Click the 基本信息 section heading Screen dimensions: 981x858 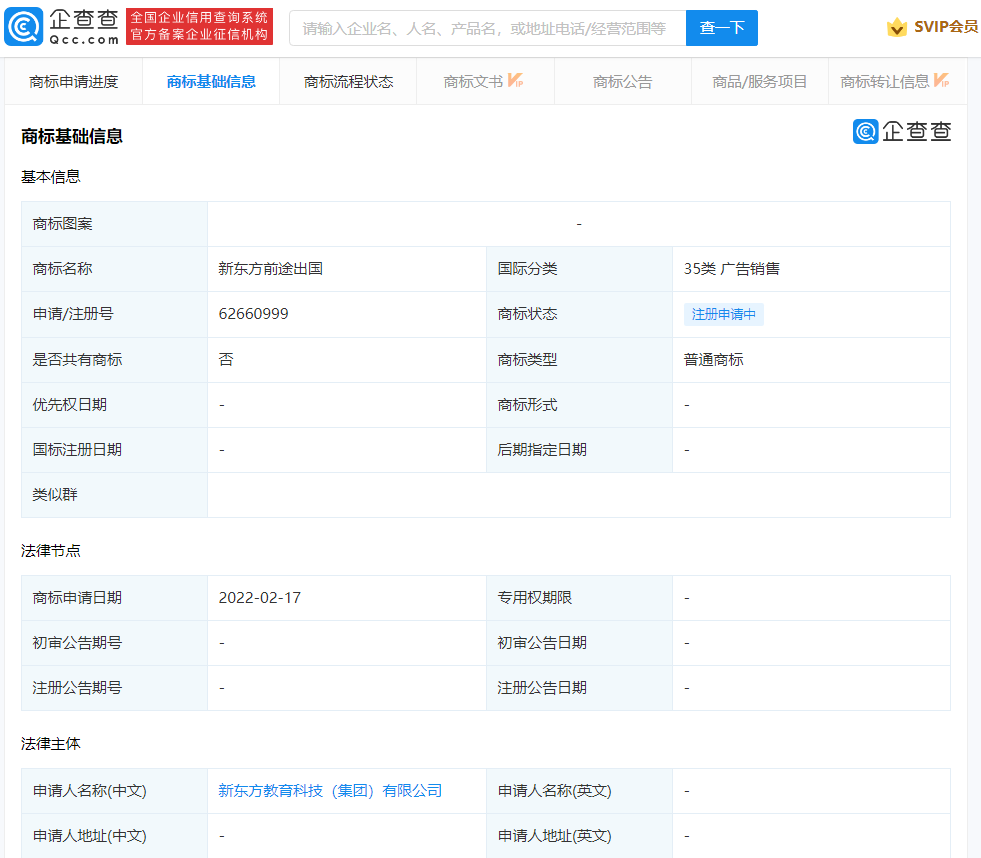[51, 176]
